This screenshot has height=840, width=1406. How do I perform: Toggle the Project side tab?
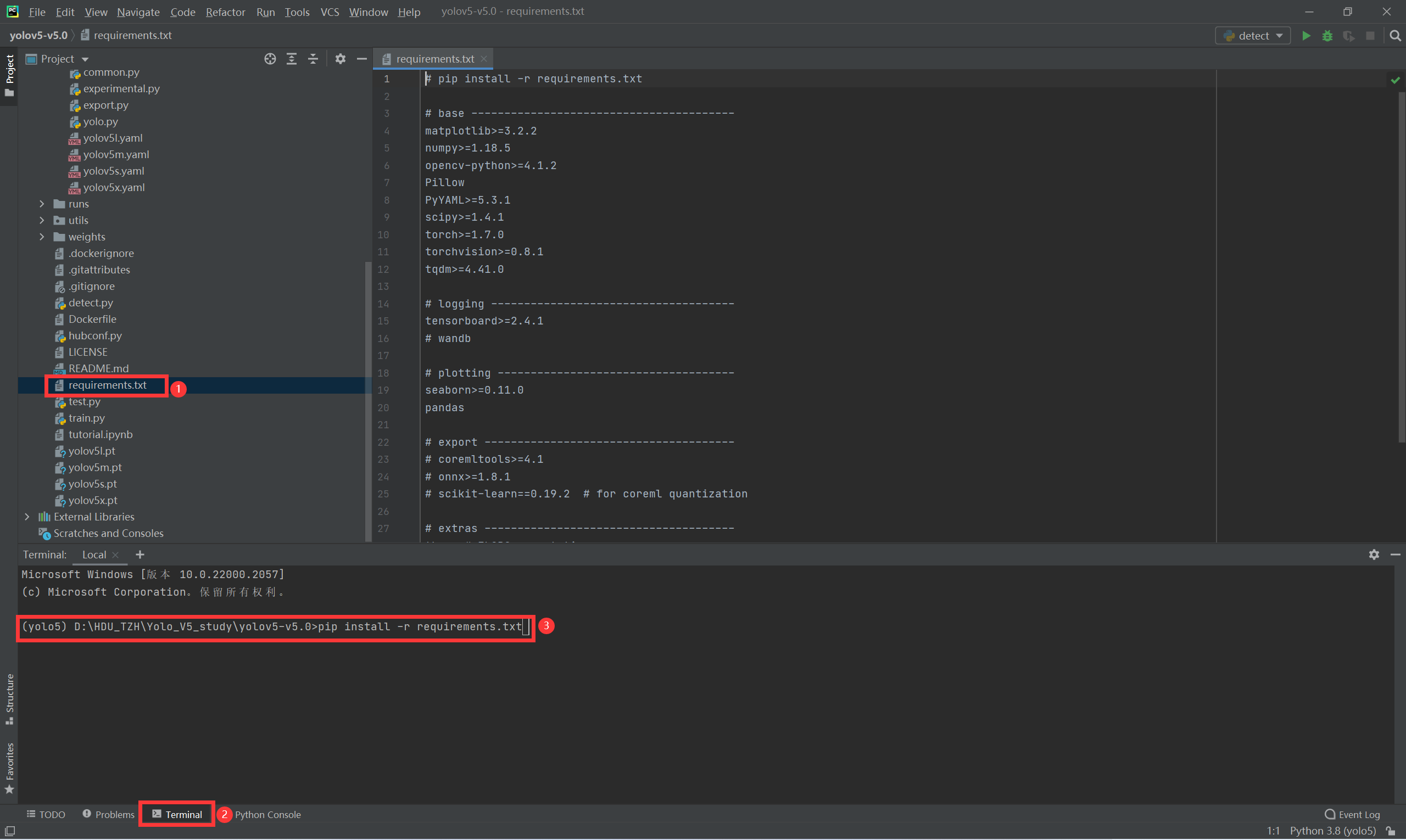click(x=10, y=75)
